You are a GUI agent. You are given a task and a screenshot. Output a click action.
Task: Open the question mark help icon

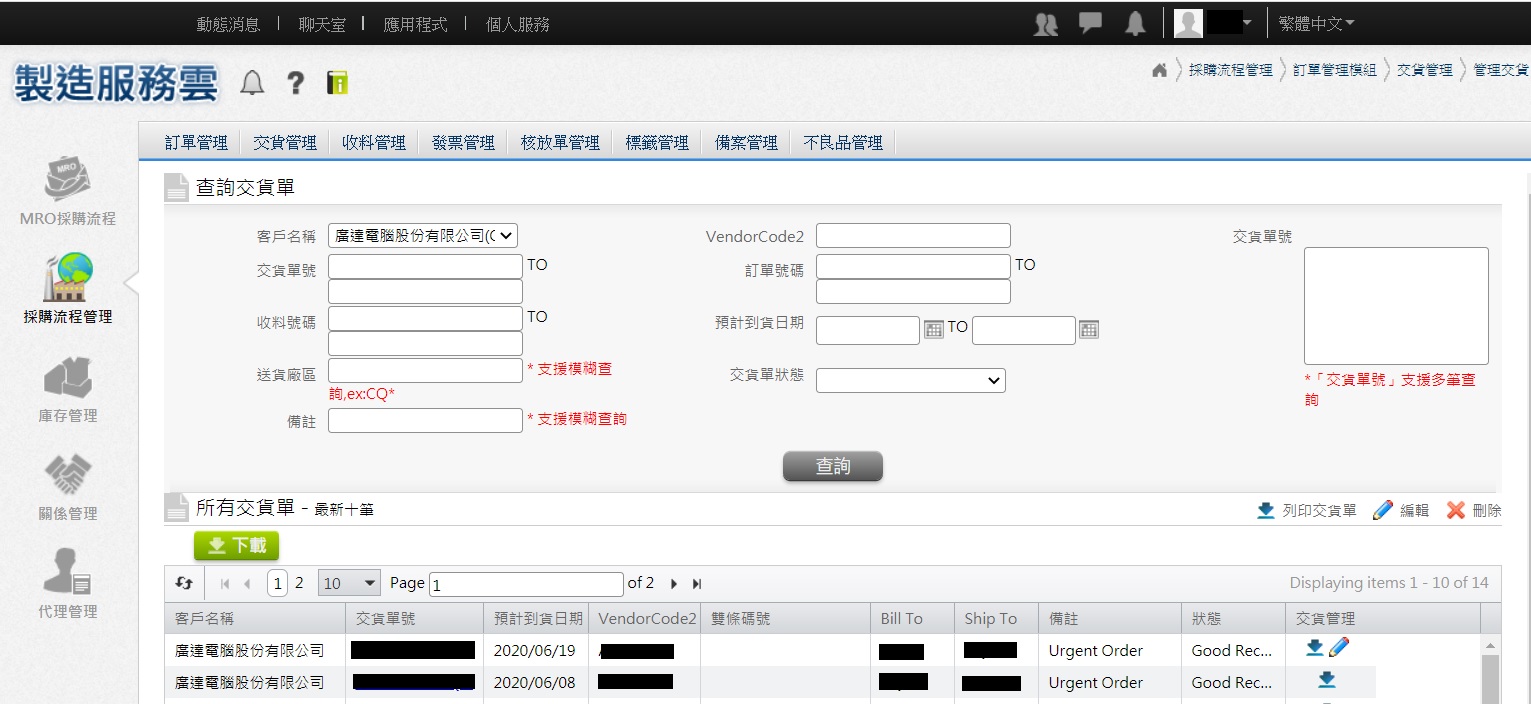tap(295, 83)
